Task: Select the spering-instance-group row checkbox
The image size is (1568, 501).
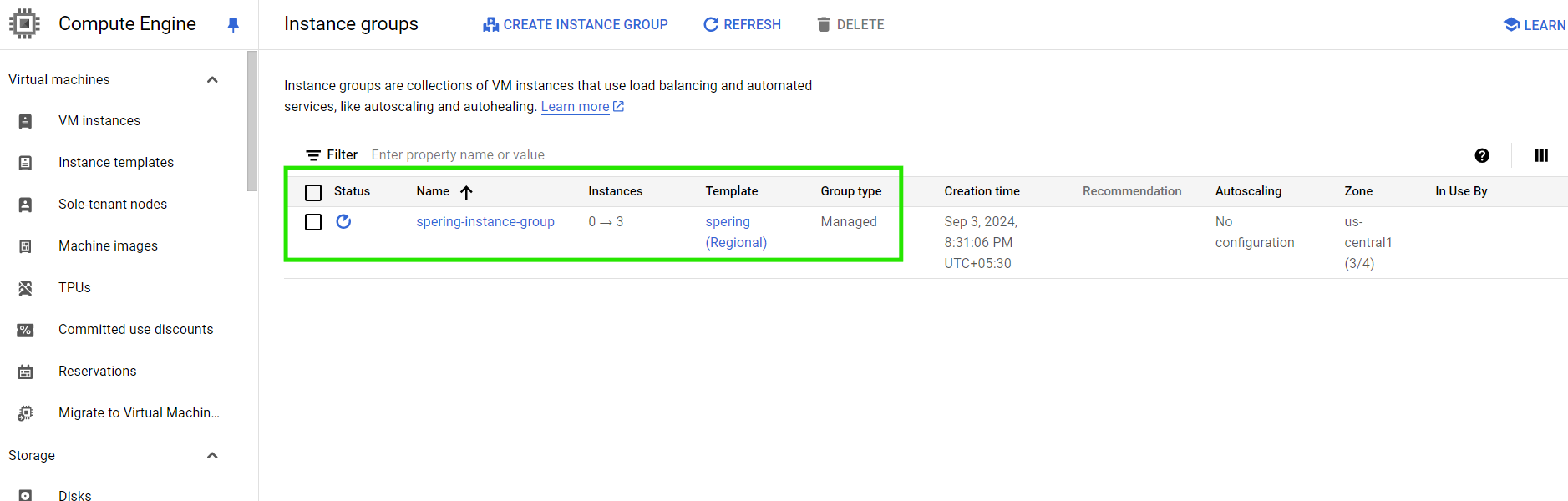Action: tap(313, 222)
